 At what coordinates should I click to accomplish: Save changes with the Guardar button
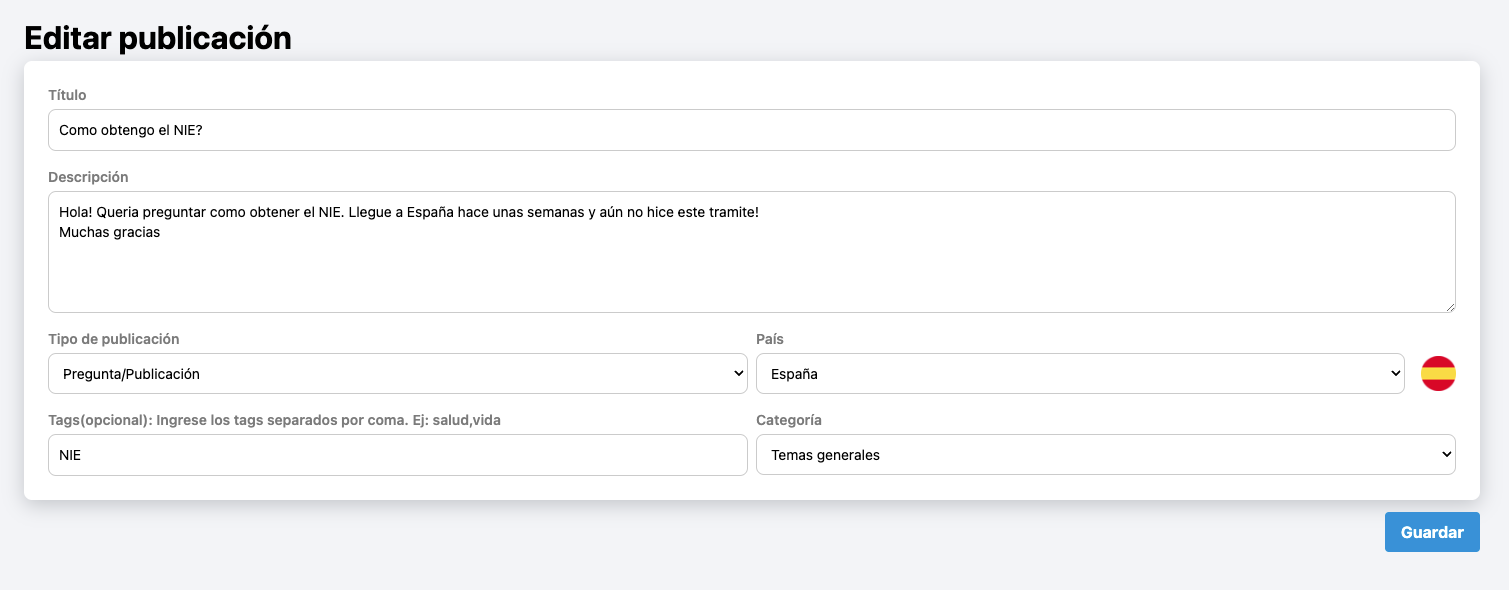tap(1432, 532)
